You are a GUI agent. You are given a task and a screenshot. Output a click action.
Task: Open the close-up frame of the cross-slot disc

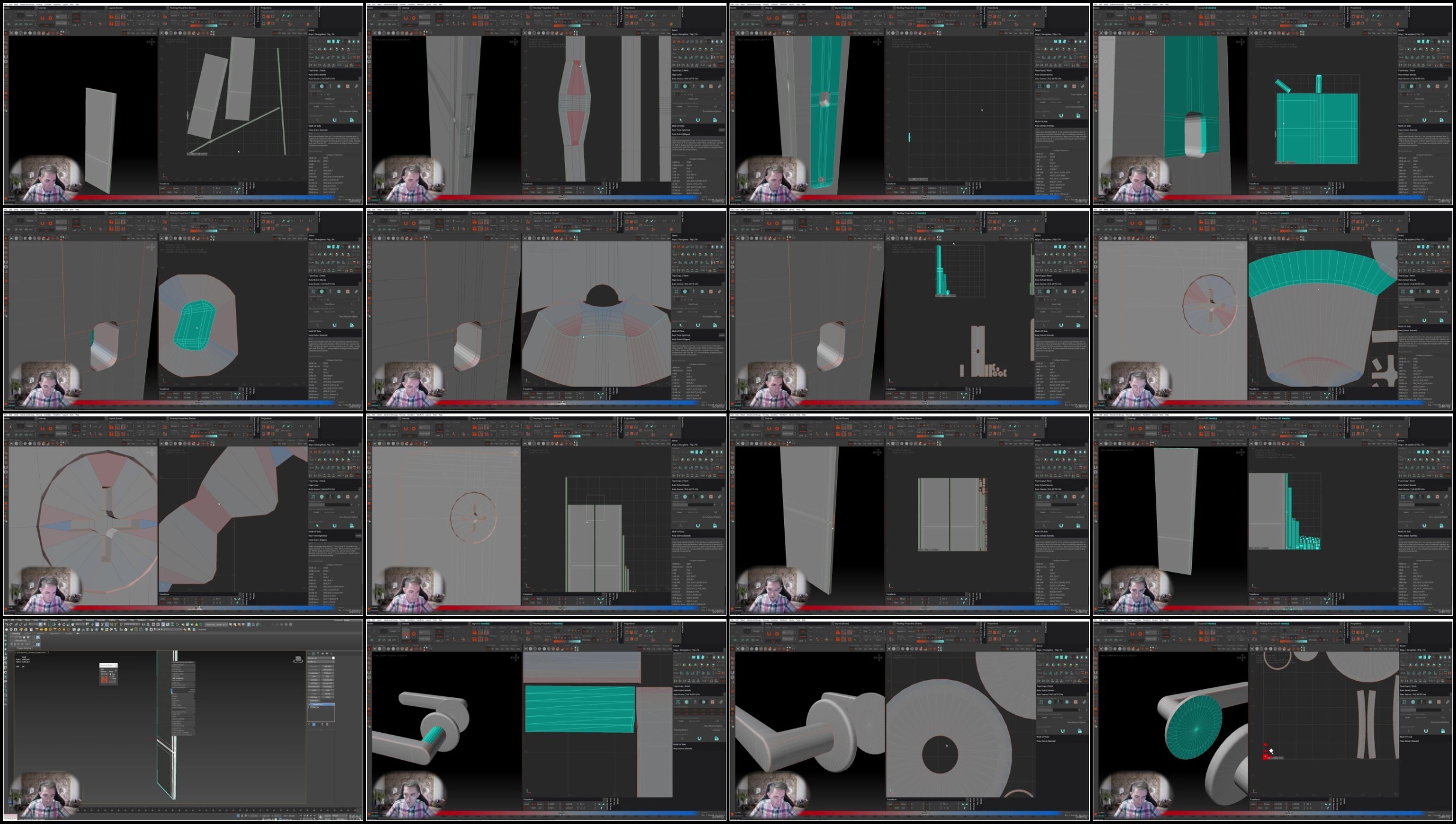[x=183, y=514]
